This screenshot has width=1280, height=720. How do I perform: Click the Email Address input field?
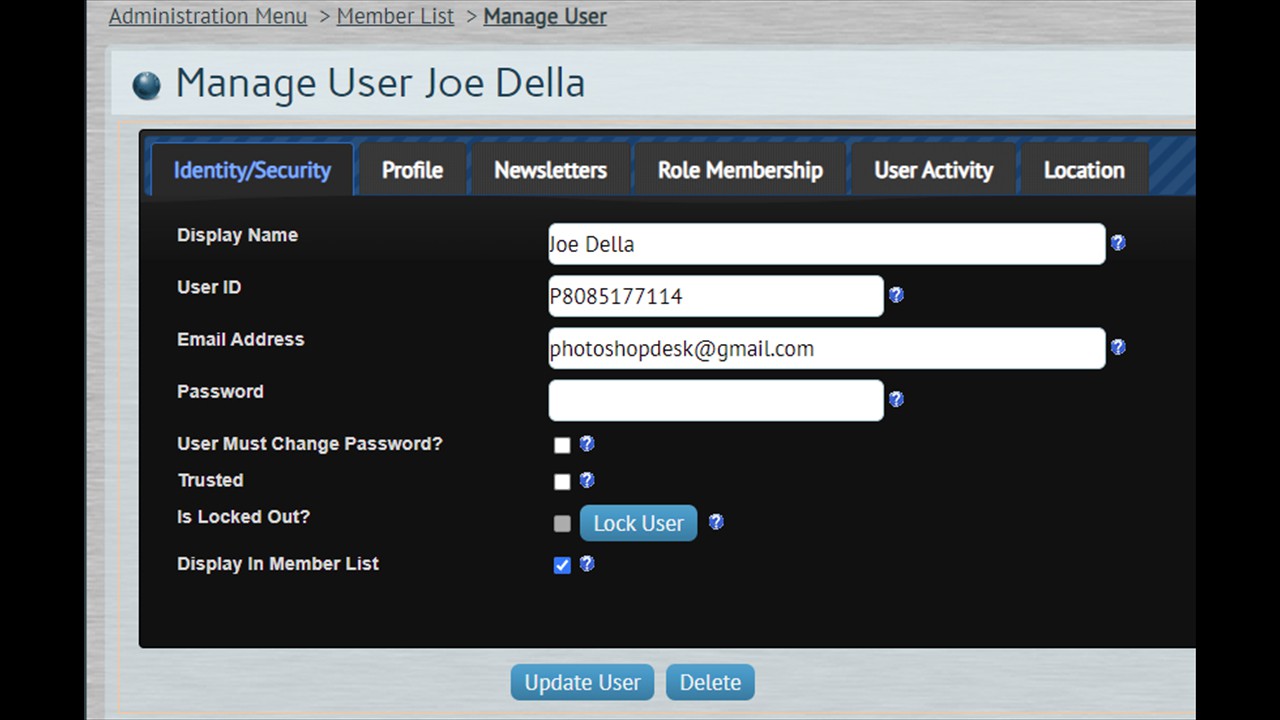tap(827, 348)
